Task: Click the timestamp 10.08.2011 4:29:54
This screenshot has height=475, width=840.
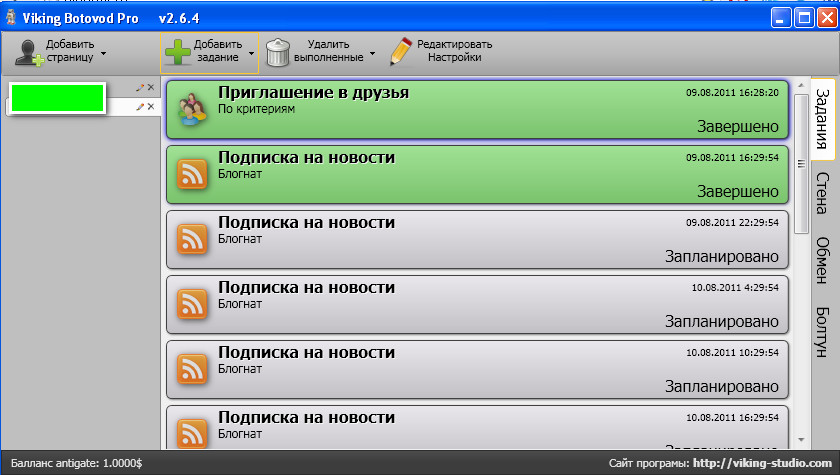Action: click(735, 288)
